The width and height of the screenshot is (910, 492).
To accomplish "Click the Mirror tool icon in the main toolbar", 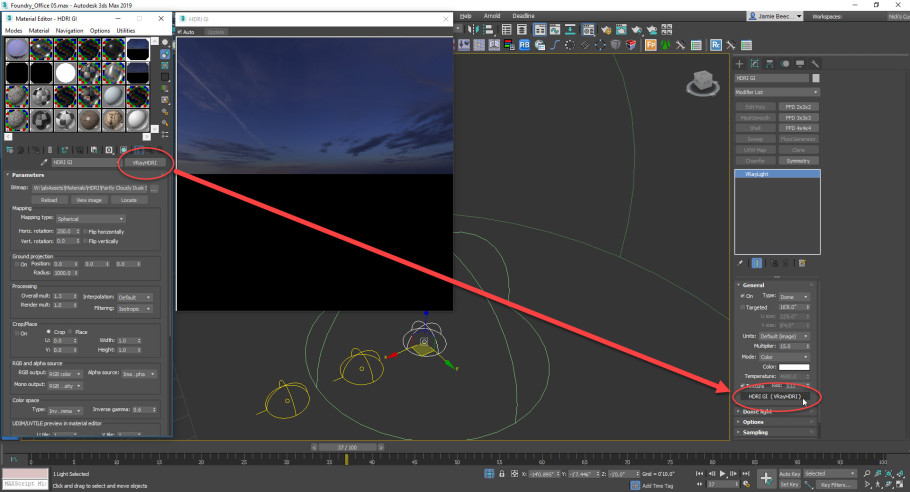I will pos(473,30).
